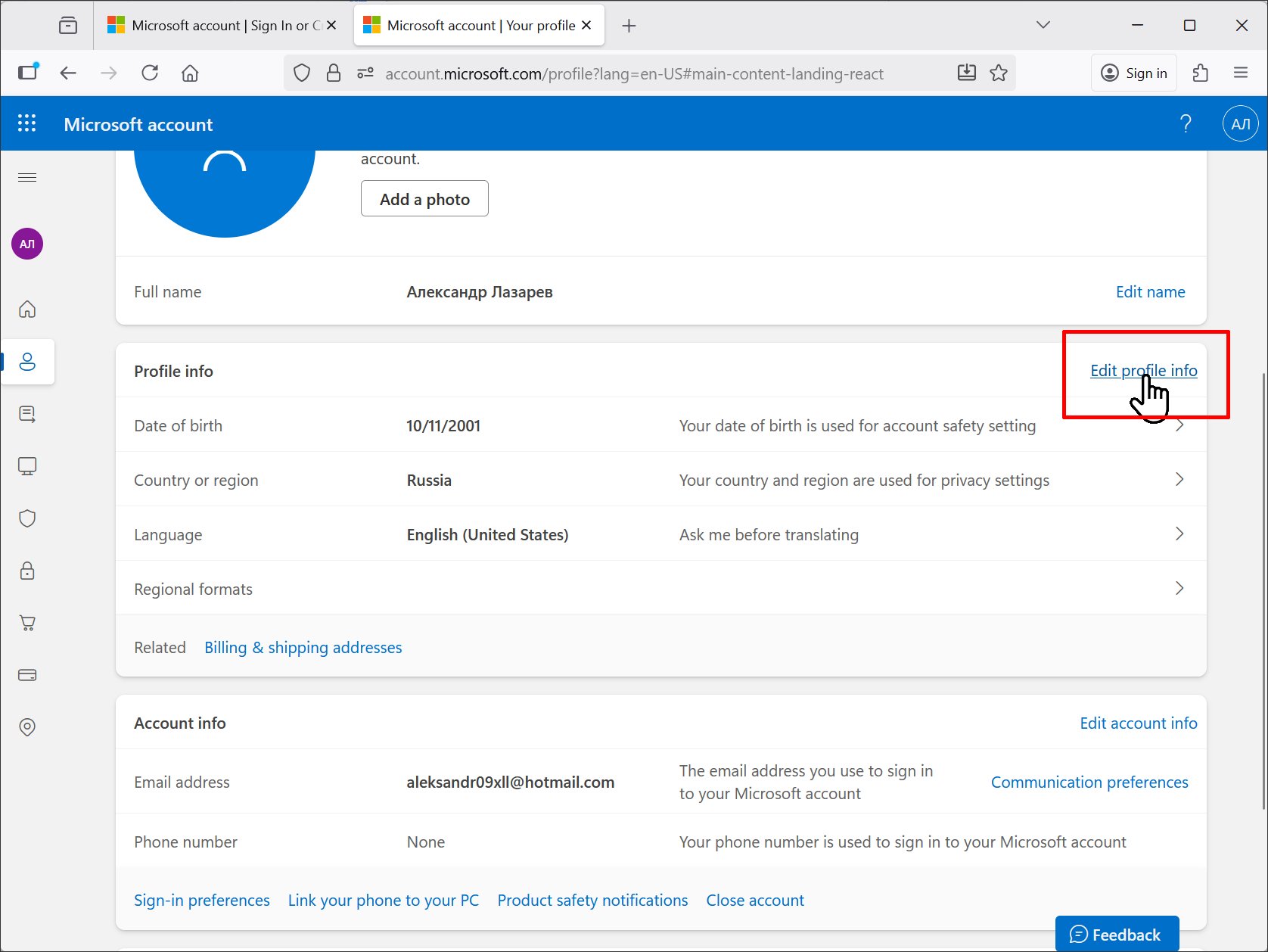Image resolution: width=1268 pixels, height=952 pixels.
Task: Click Edit profile info link
Action: [1143, 371]
